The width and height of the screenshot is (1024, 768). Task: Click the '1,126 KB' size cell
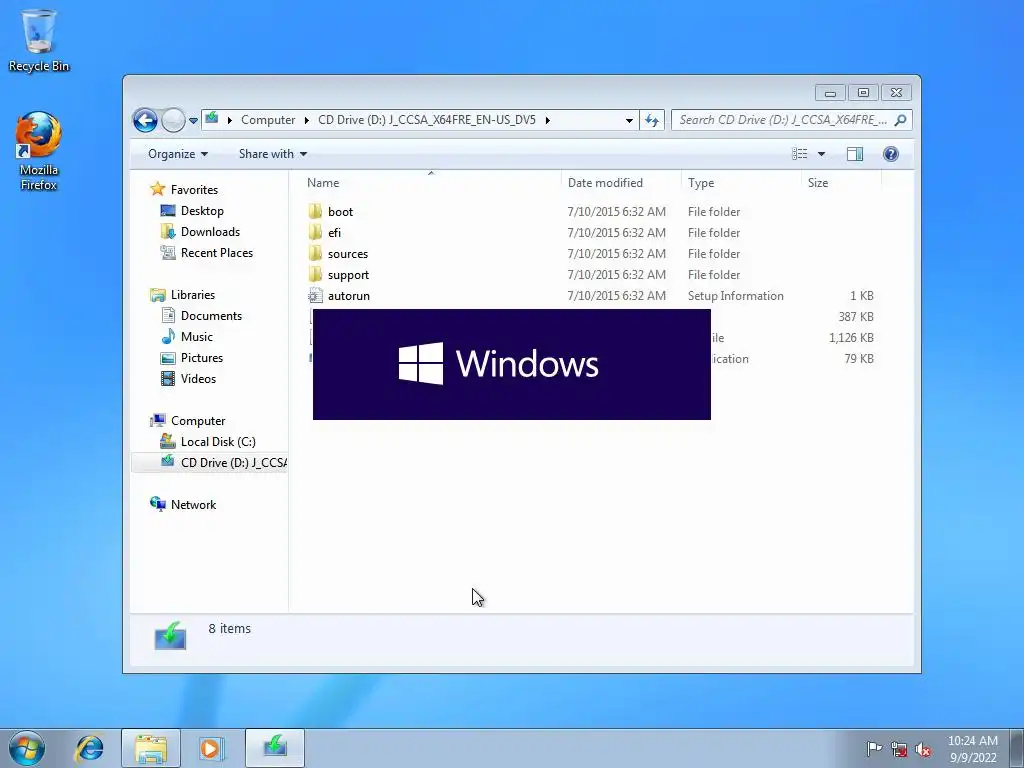[851, 338]
